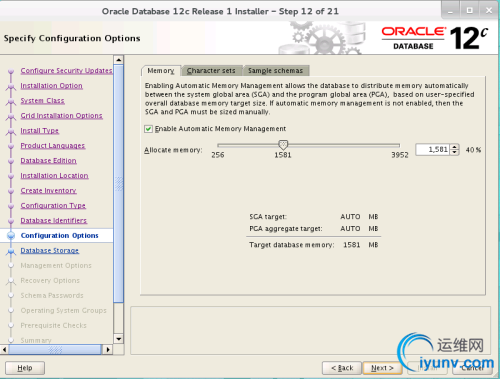The width and height of the screenshot is (500, 379).
Task: Click the step list scroll down arrow
Action: 118,339
